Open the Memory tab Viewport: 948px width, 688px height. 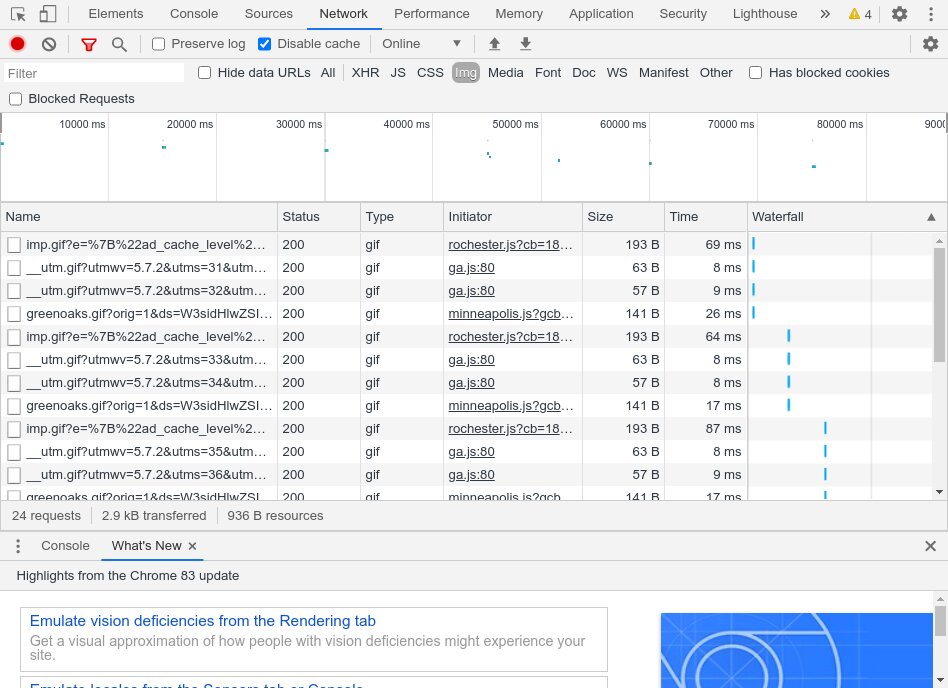click(x=519, y=14)
